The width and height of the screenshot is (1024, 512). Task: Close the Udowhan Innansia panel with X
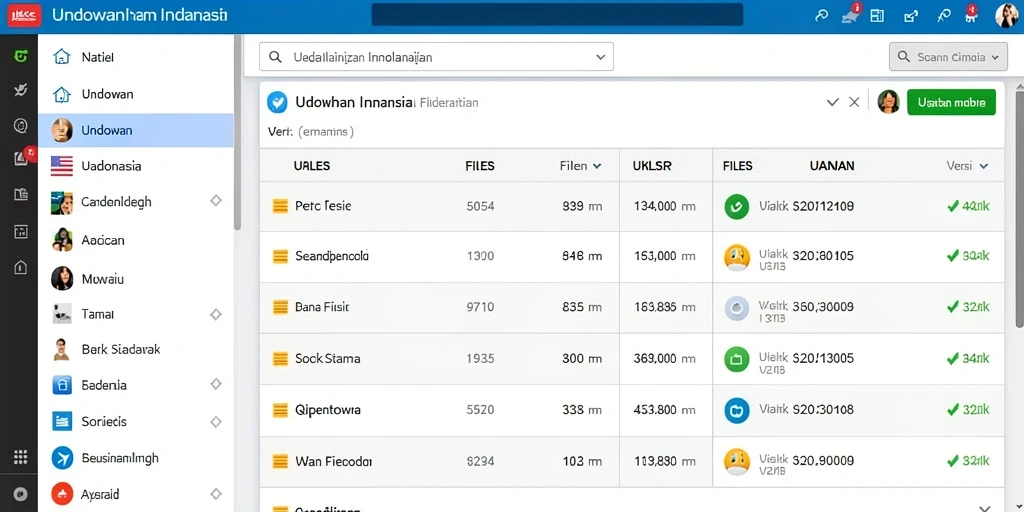(x=854, y=102)
